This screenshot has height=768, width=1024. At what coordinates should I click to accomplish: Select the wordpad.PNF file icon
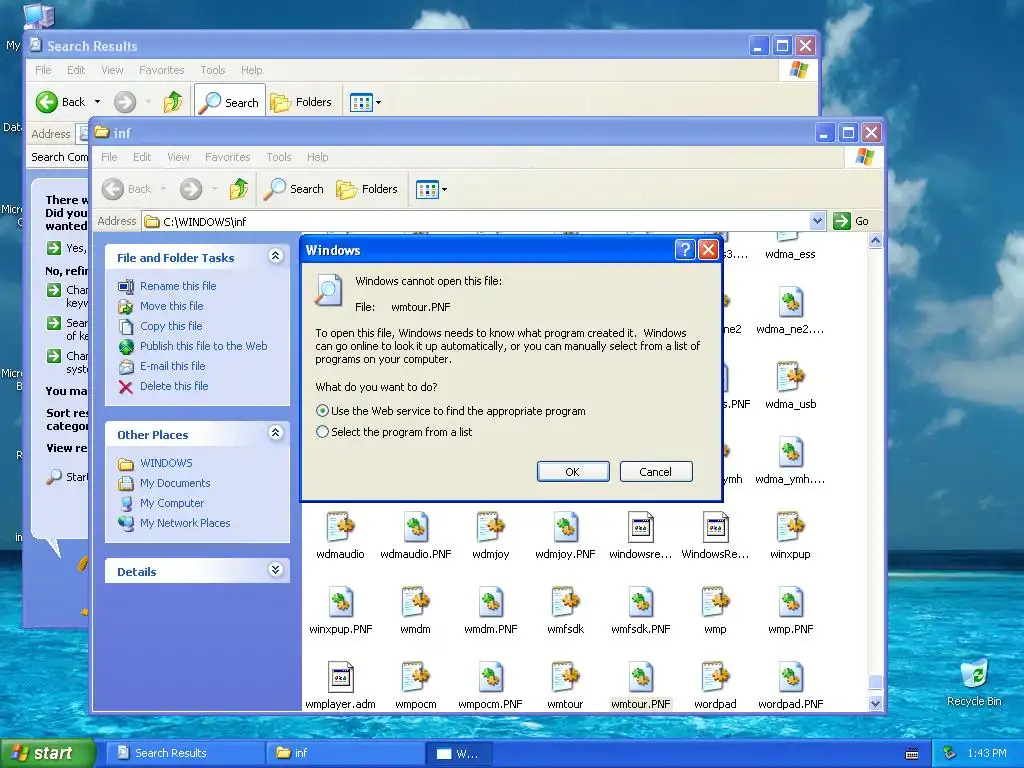(x=790, y=677)
